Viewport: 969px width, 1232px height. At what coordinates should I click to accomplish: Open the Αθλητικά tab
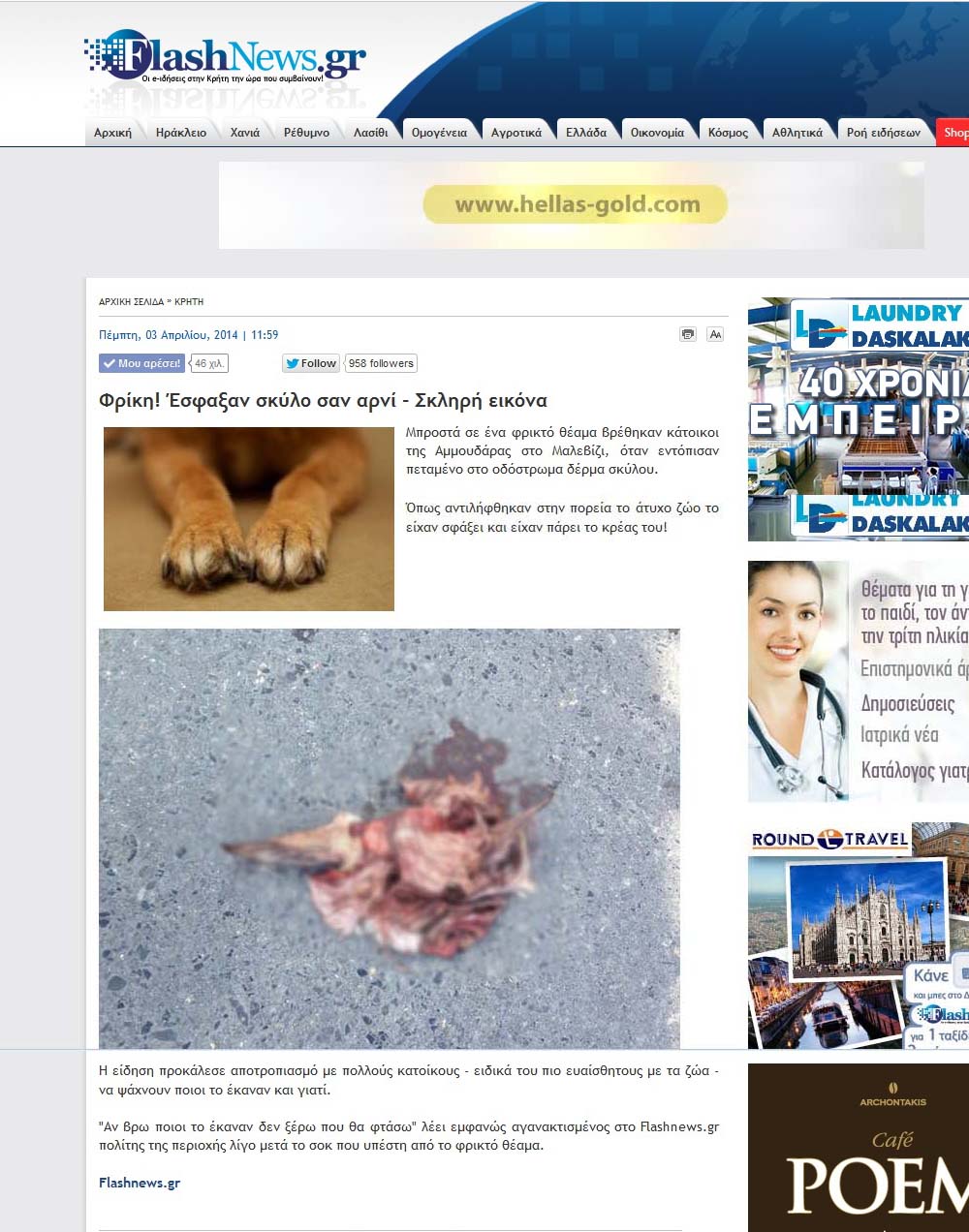797,133
